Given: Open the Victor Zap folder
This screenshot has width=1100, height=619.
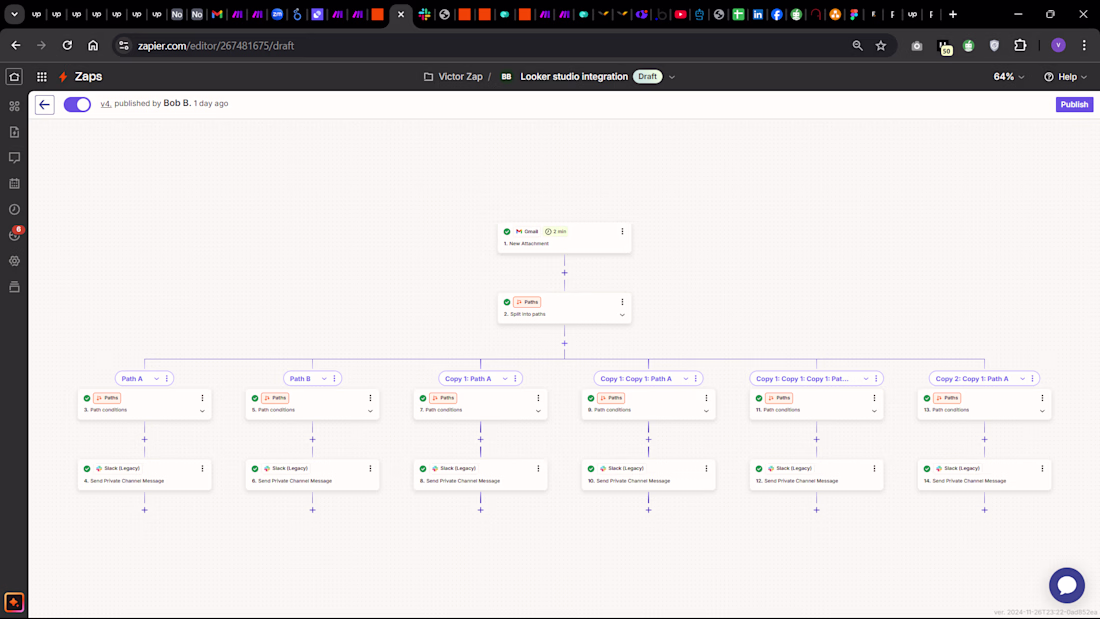Looking at the screenshot, I should click(453, 76).
